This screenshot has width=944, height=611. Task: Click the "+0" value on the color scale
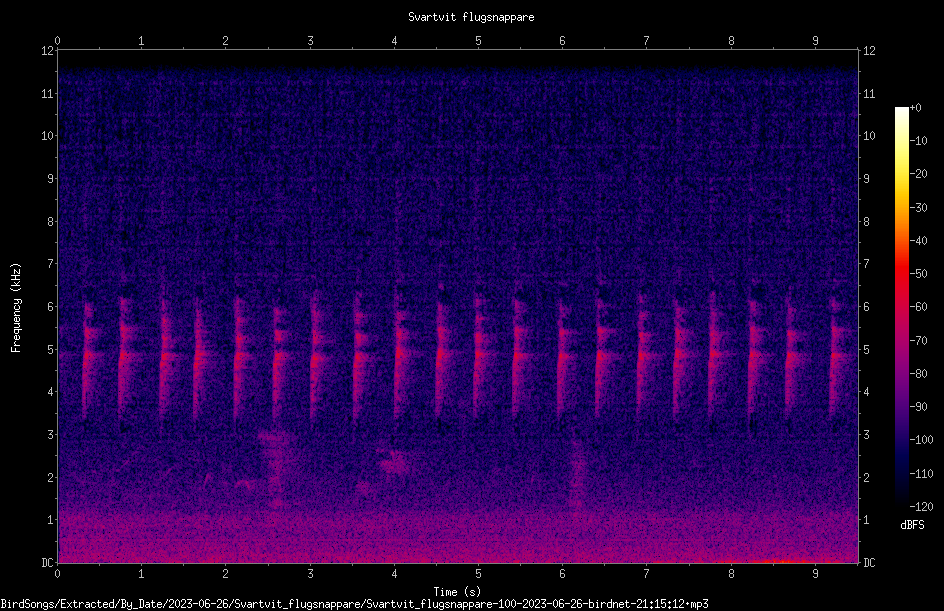tap(915, 108)
